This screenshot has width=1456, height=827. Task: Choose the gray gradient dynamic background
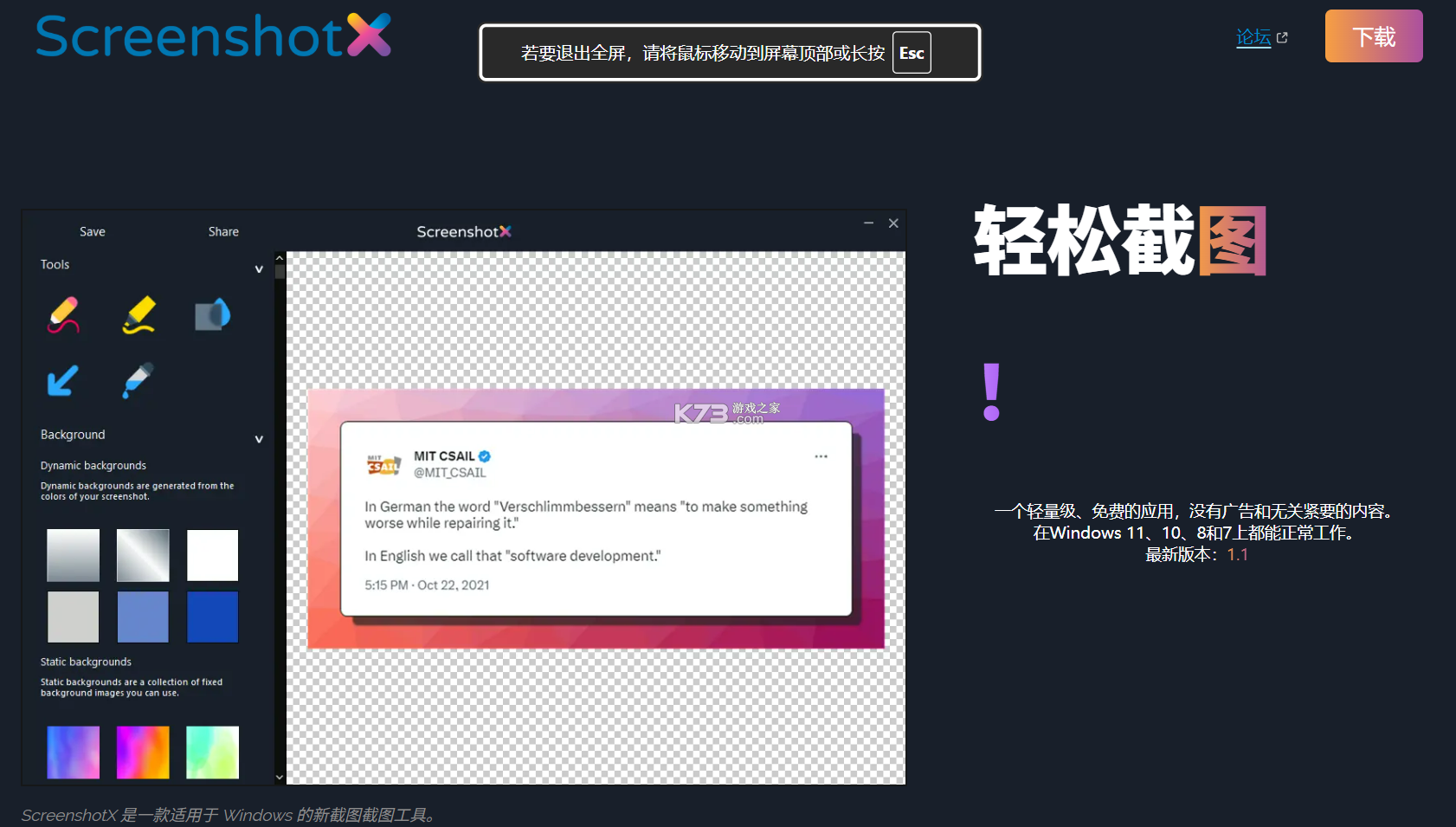(73, 555)
